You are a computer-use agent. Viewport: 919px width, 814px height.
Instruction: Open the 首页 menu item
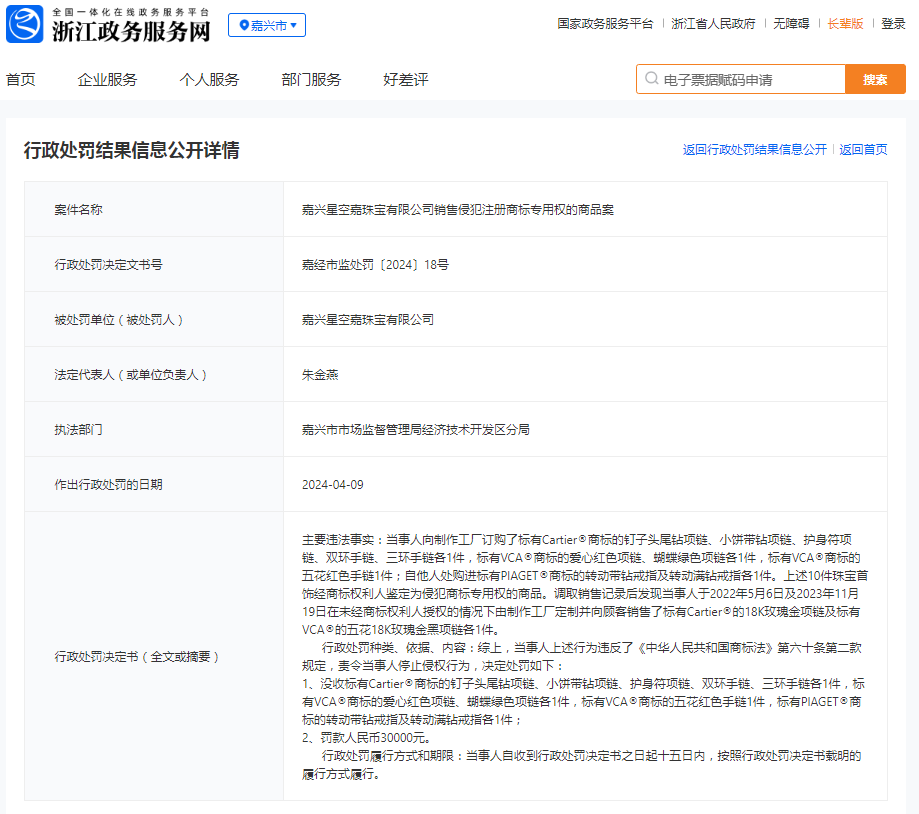[x=21, y=80]
